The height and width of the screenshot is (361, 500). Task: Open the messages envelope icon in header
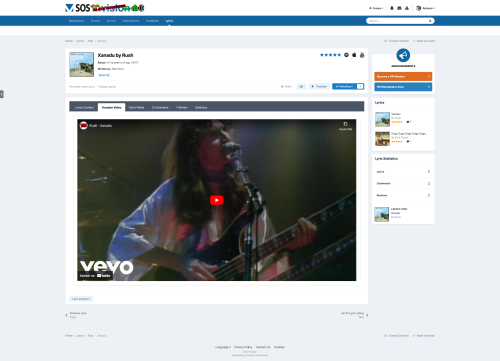399,8
